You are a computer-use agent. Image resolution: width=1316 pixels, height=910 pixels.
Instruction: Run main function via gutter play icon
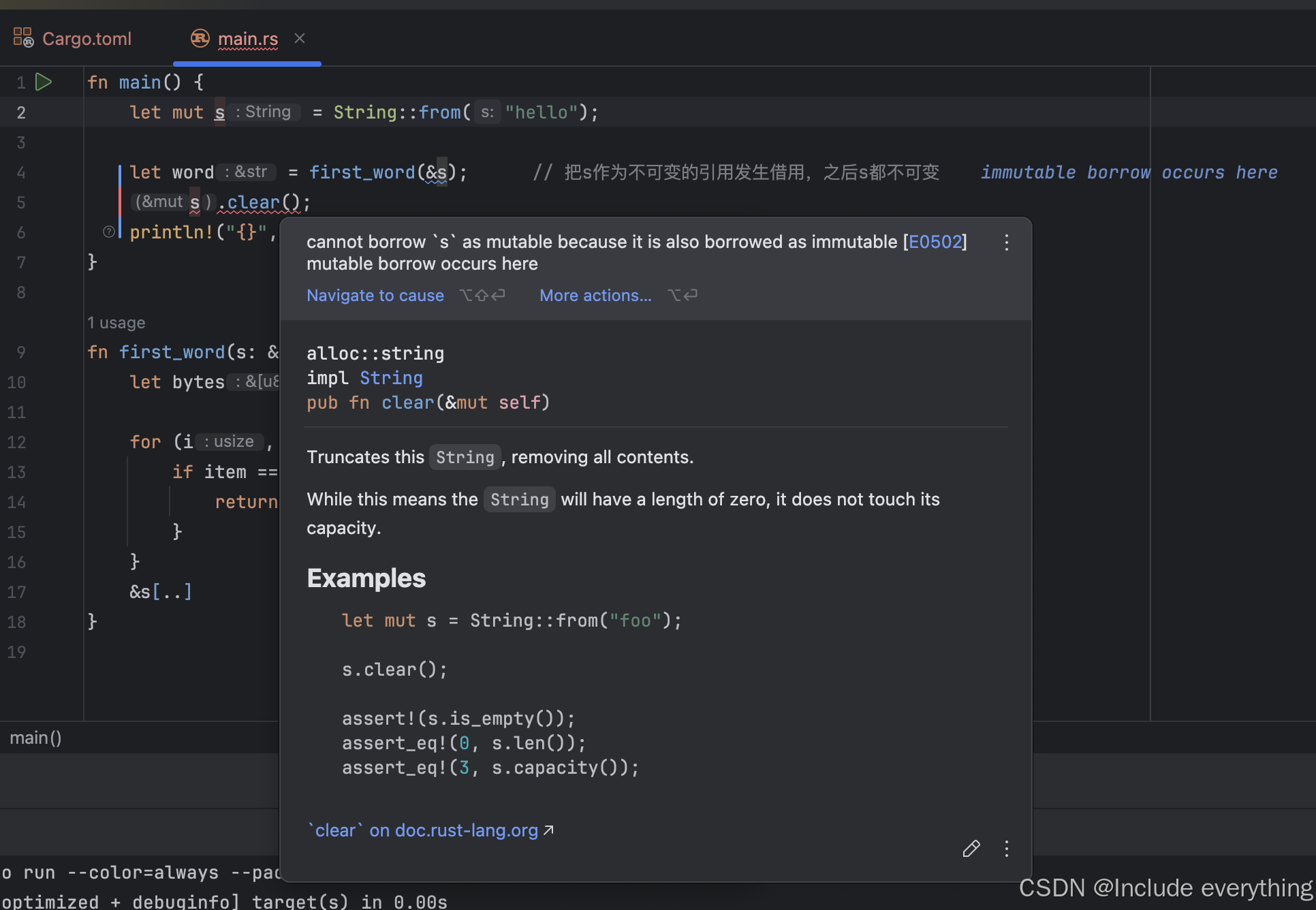[x=44, y=82]
